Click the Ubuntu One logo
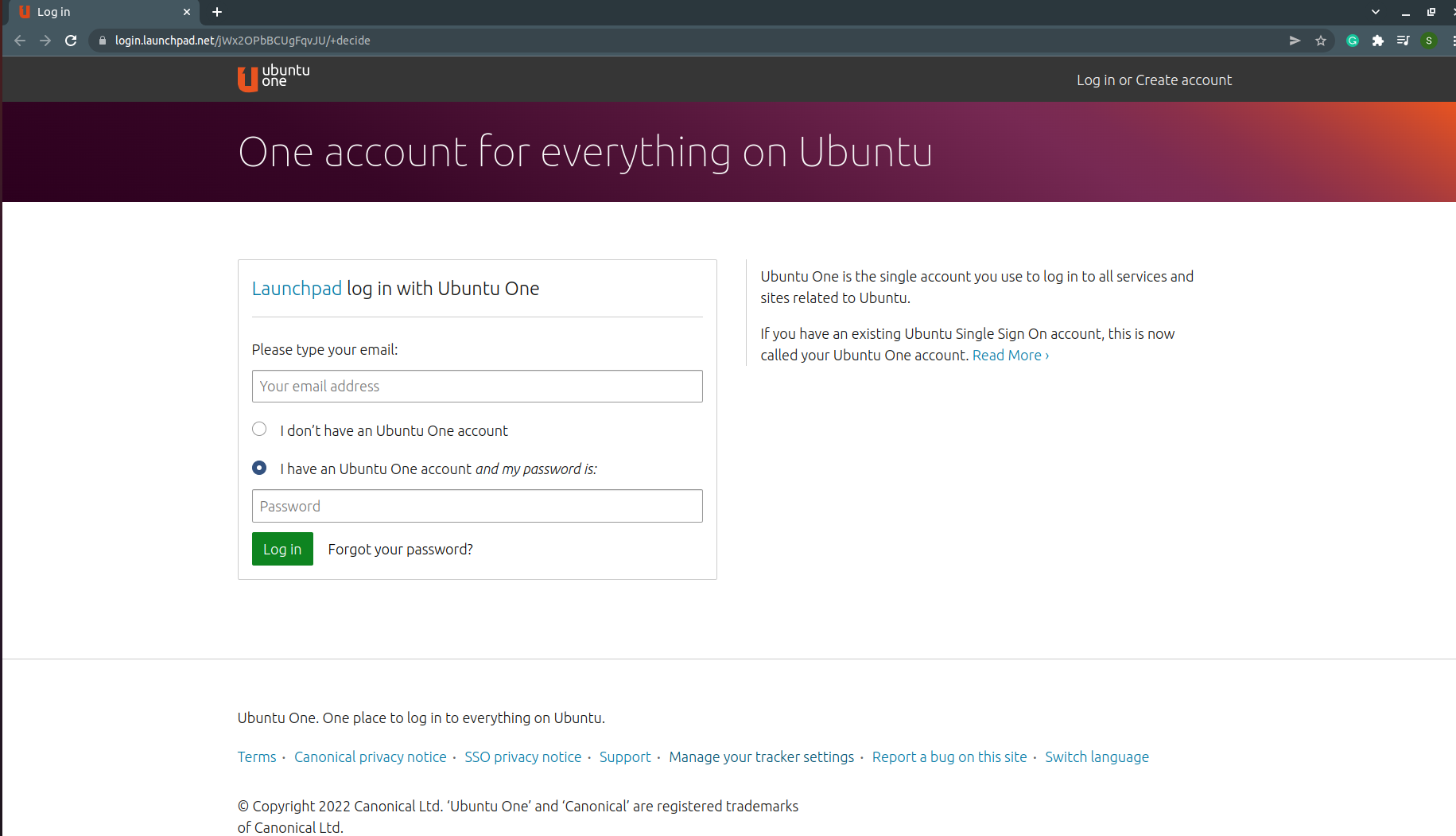The width and height of the screenshot is (1456, 836). click(273, 79)
